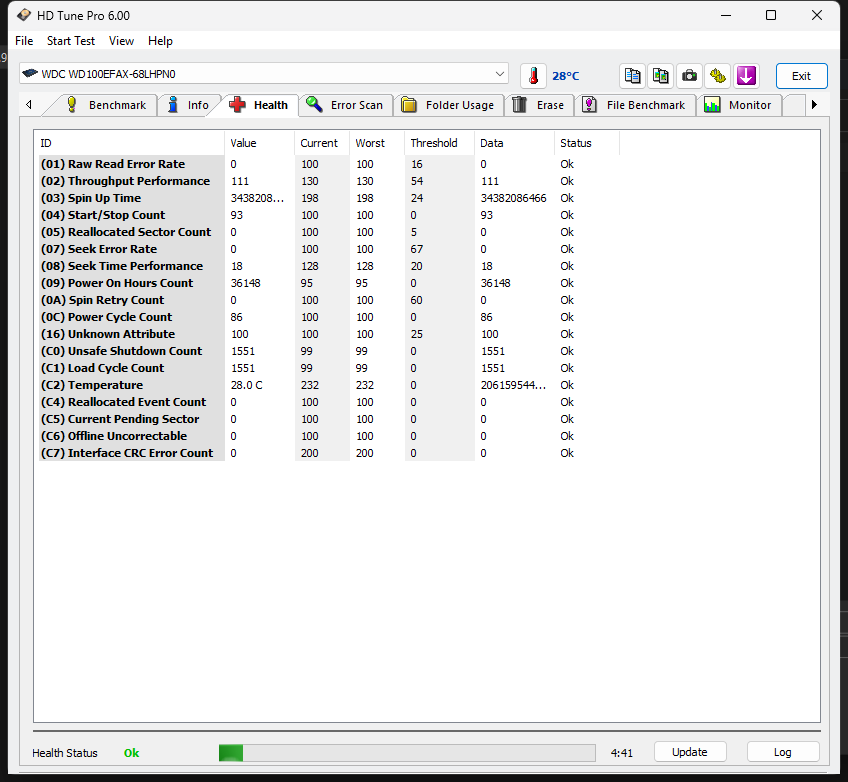
Task: Select the (04) Start/Stop Count row
Action: pos(327,215)
